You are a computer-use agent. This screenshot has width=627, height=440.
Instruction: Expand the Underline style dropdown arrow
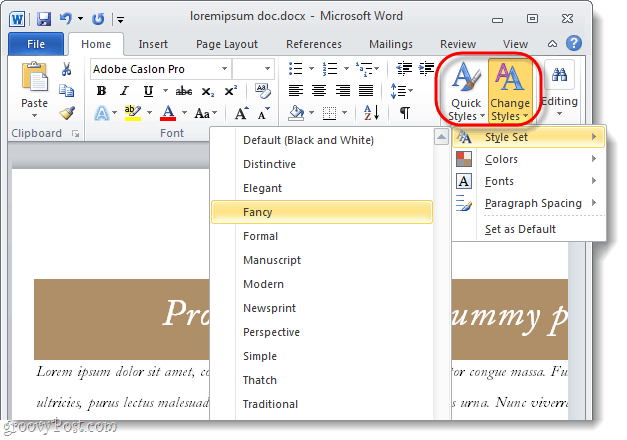click(165, 91)
